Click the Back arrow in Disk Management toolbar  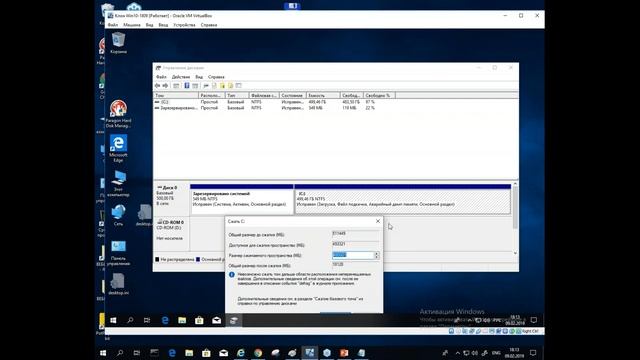coord(158,86)
